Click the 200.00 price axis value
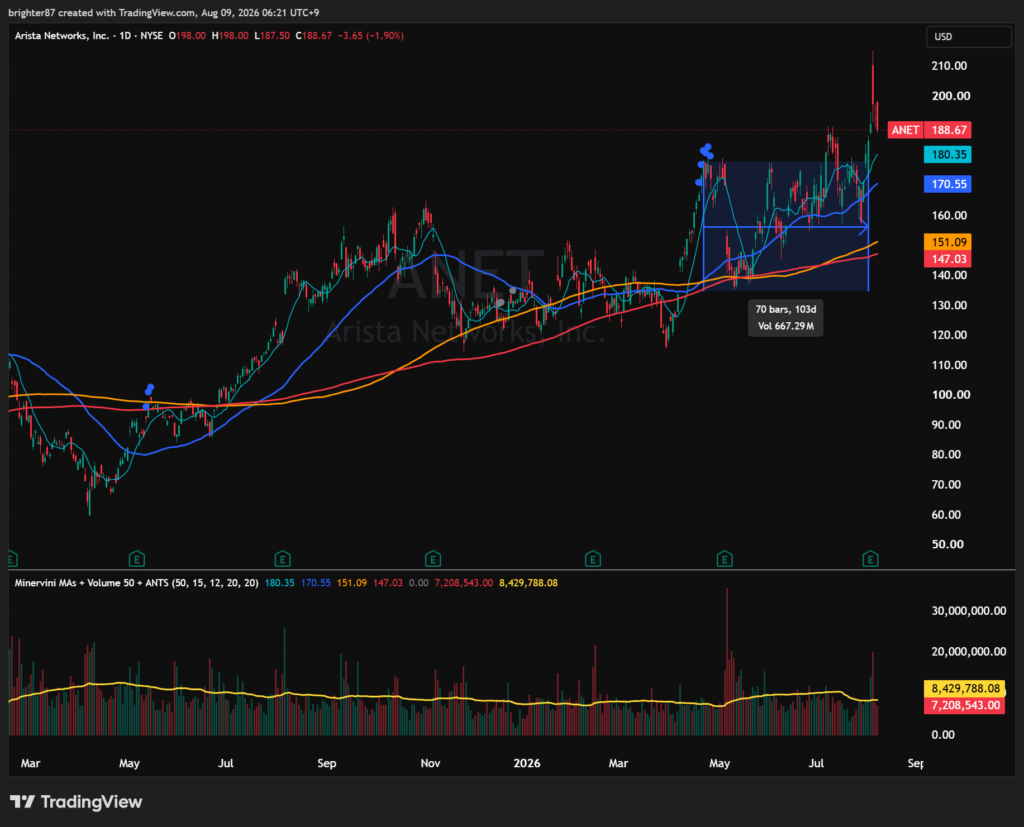The image size is (1024, 827). click(950, 96)
